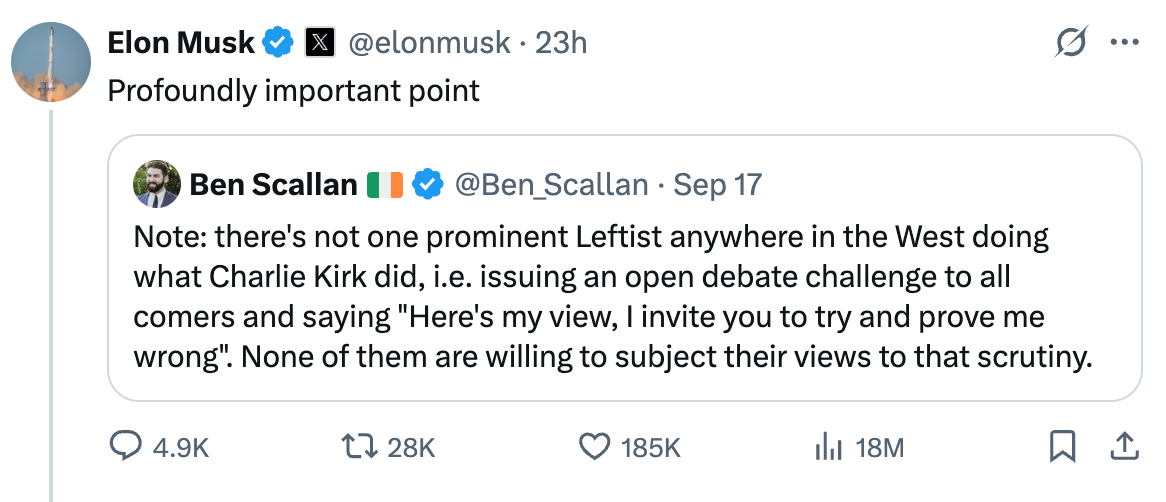
Task: Click the share post icon
Action: 1122,446
